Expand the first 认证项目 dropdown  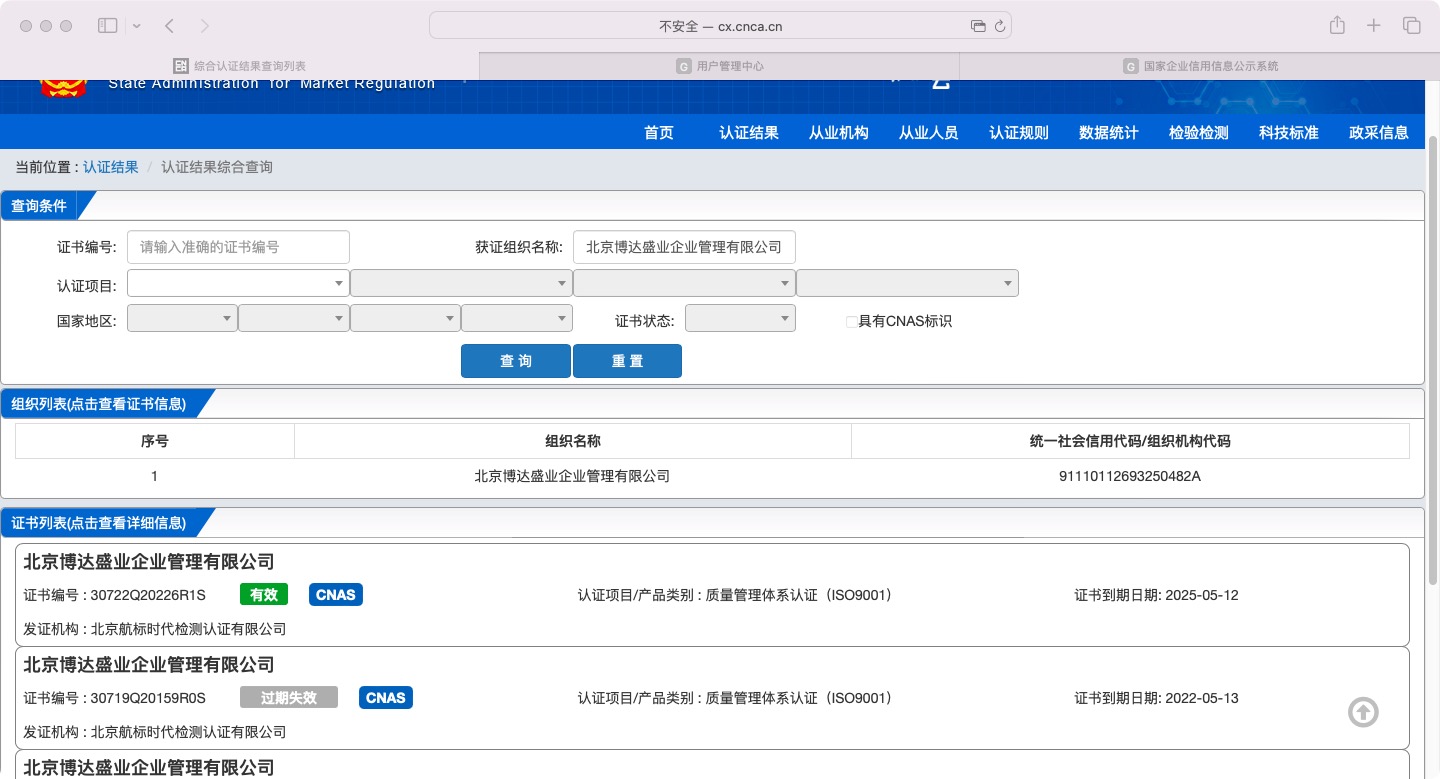tap(238, 284)
